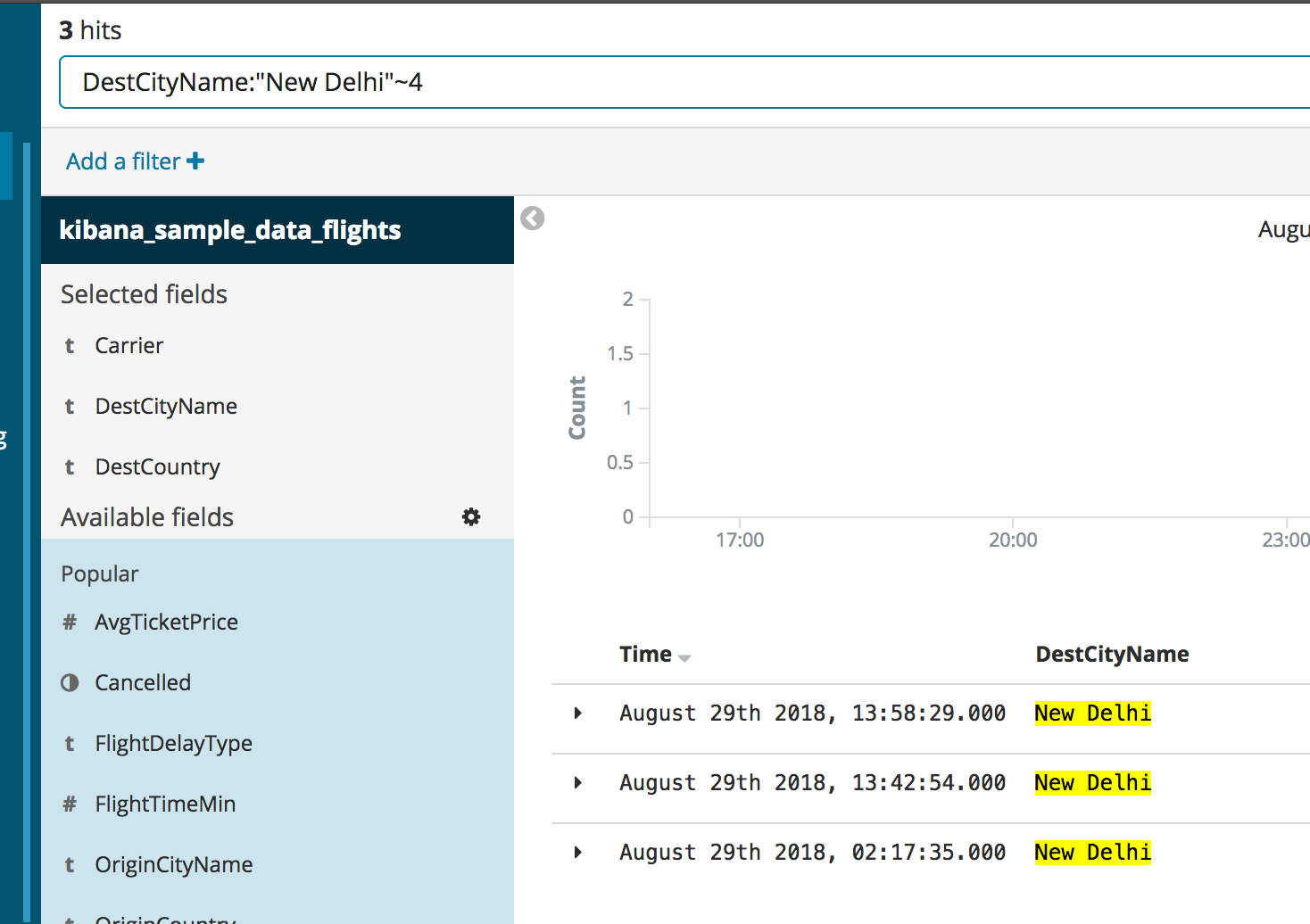Viewport: 1310px width, 924px height.
Task: Click the text type icon beside Carrier
Action: click(x=69, y=346)
